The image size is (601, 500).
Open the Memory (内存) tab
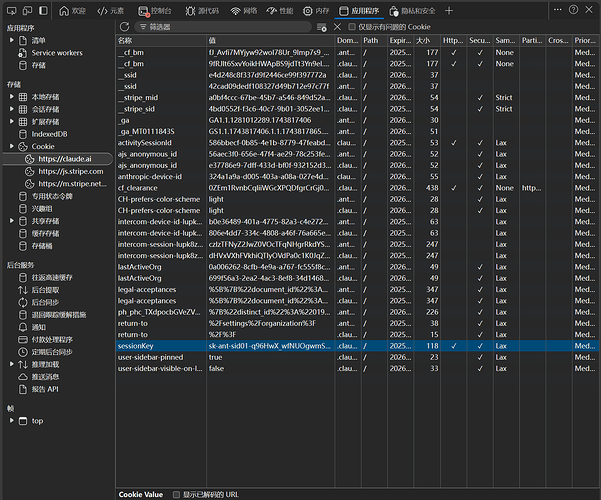tap(316, 11)
